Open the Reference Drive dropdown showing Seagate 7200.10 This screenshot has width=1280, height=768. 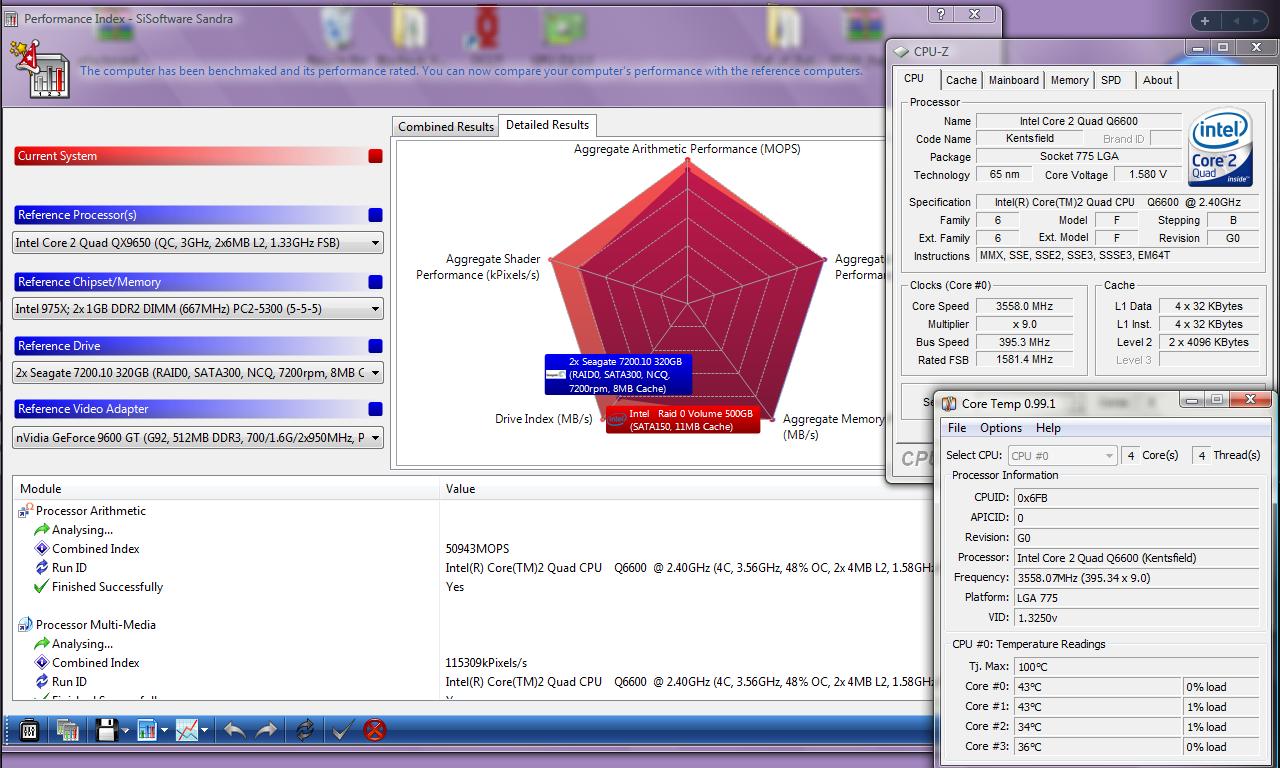pos(198,373)
